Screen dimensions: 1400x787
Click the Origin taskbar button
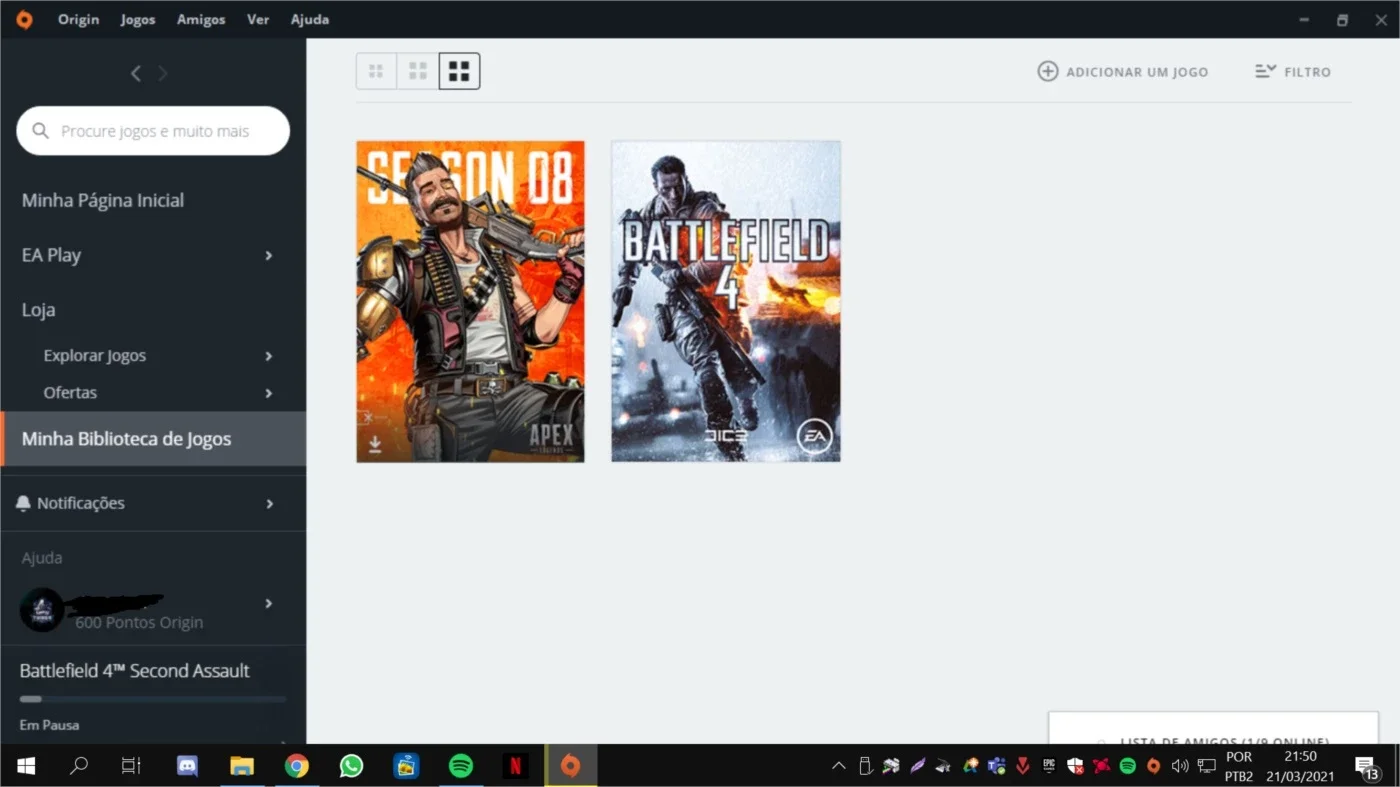(570, 766)
